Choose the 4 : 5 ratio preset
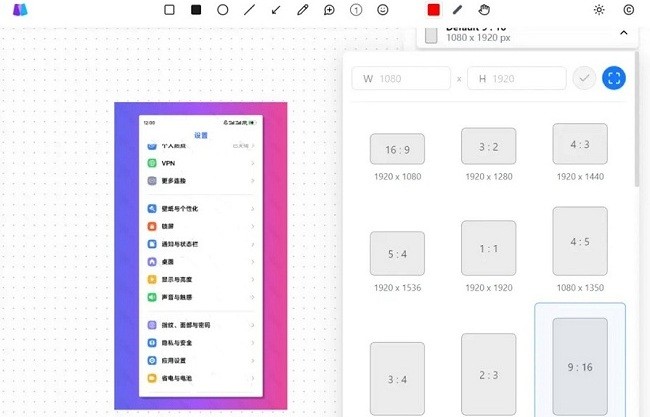The height and width of the screenshot is (417, 650). pyautogui.click(x=580, y=241)
